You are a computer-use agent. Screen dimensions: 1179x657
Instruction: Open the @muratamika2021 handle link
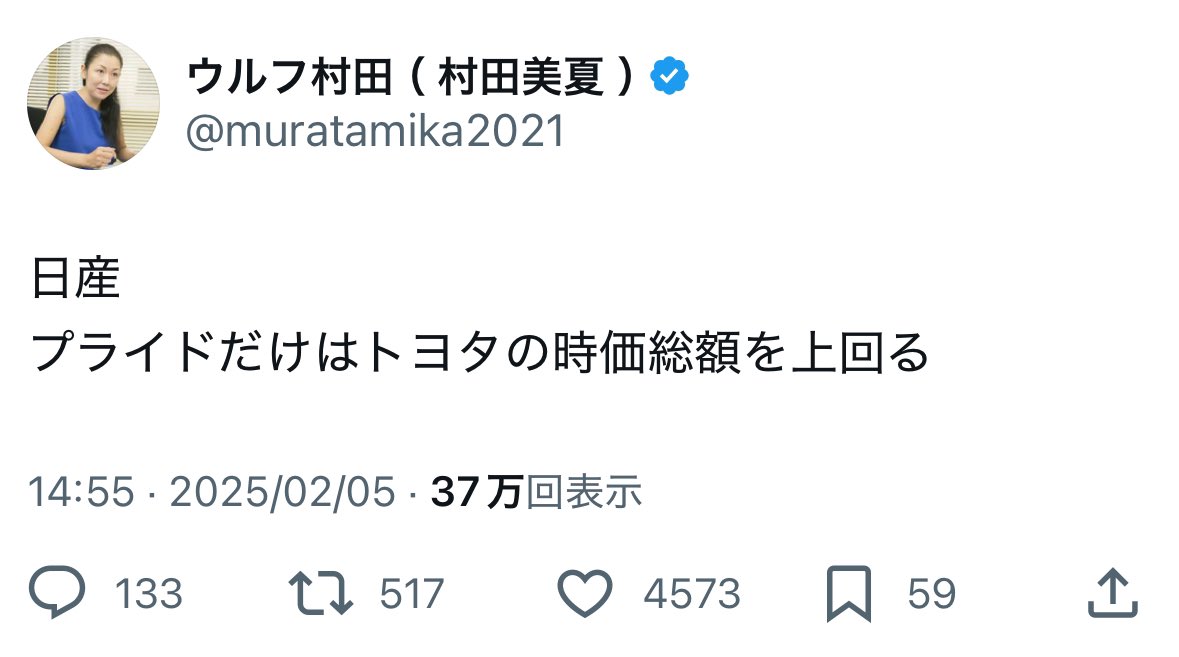click(375, 131)
